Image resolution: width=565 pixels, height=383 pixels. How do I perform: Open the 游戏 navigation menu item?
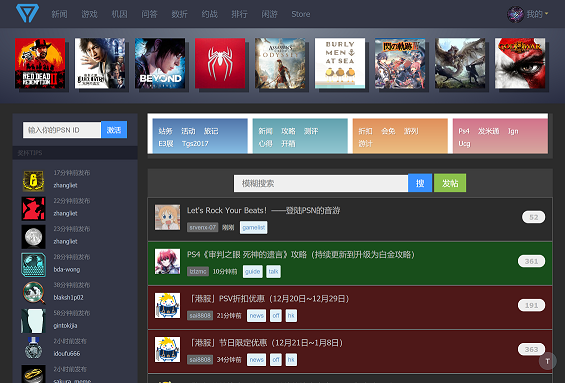click(x=89, y=14)
